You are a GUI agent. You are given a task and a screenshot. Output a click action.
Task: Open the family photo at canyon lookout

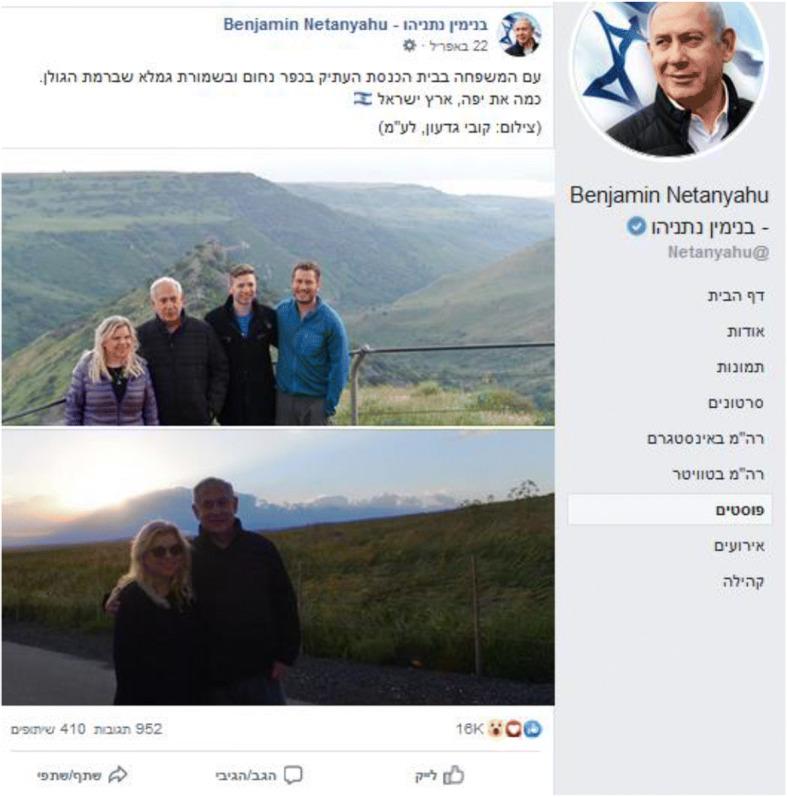coord(278,298)
